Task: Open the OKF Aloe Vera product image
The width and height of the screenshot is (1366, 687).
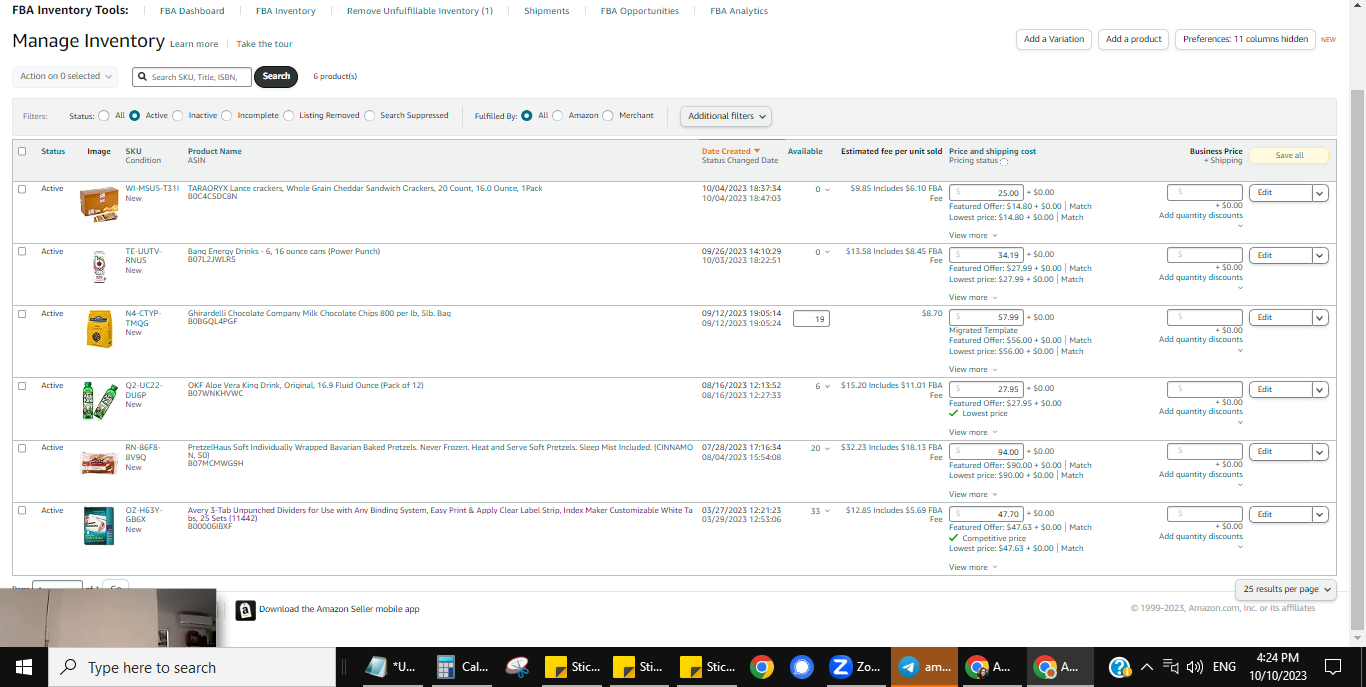Action: click(x=99, y=400)
